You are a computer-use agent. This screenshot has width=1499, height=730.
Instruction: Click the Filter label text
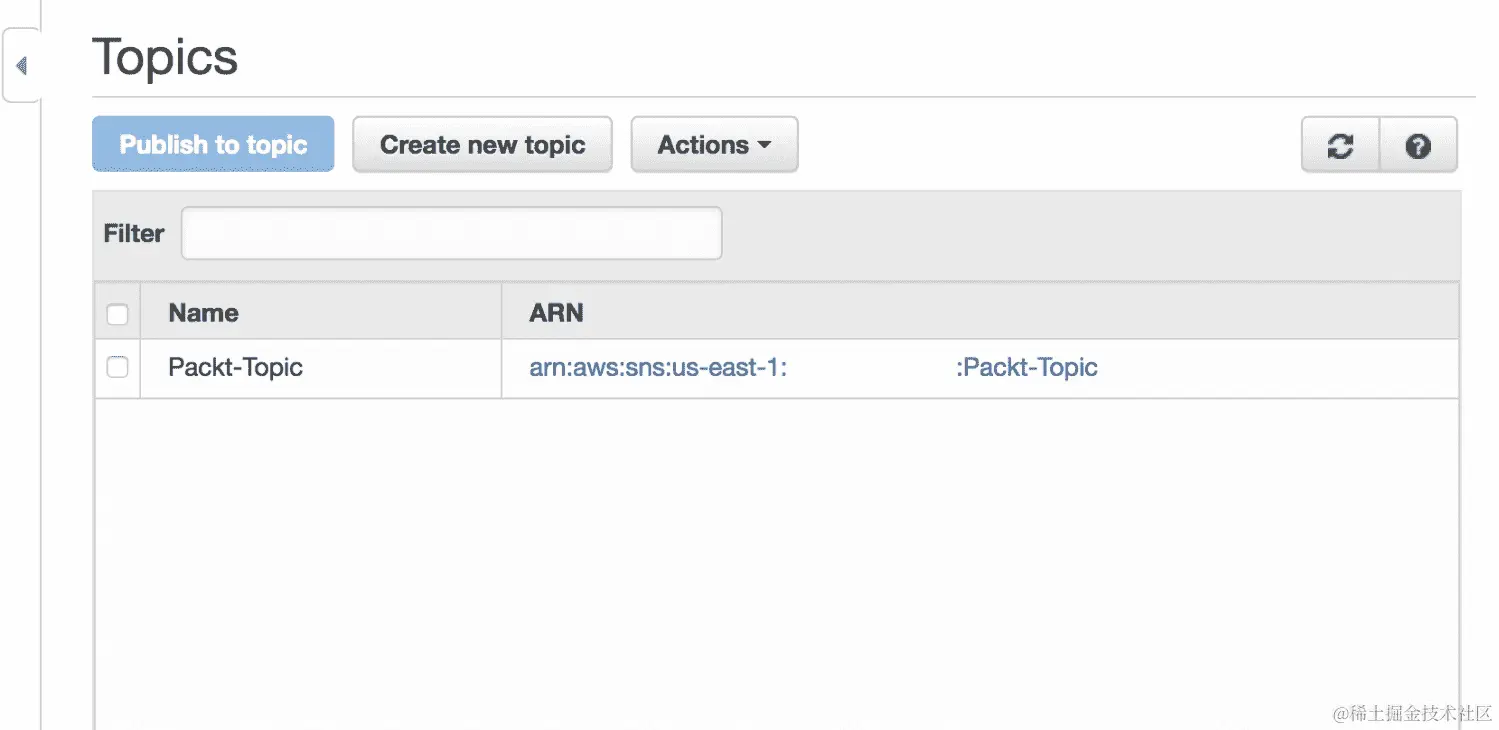point(134,233)
